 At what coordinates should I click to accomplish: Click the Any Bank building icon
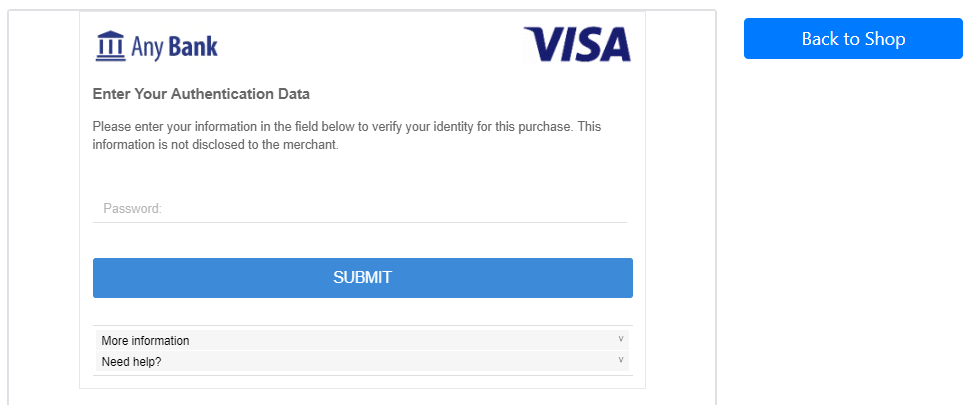coord(110,46)
